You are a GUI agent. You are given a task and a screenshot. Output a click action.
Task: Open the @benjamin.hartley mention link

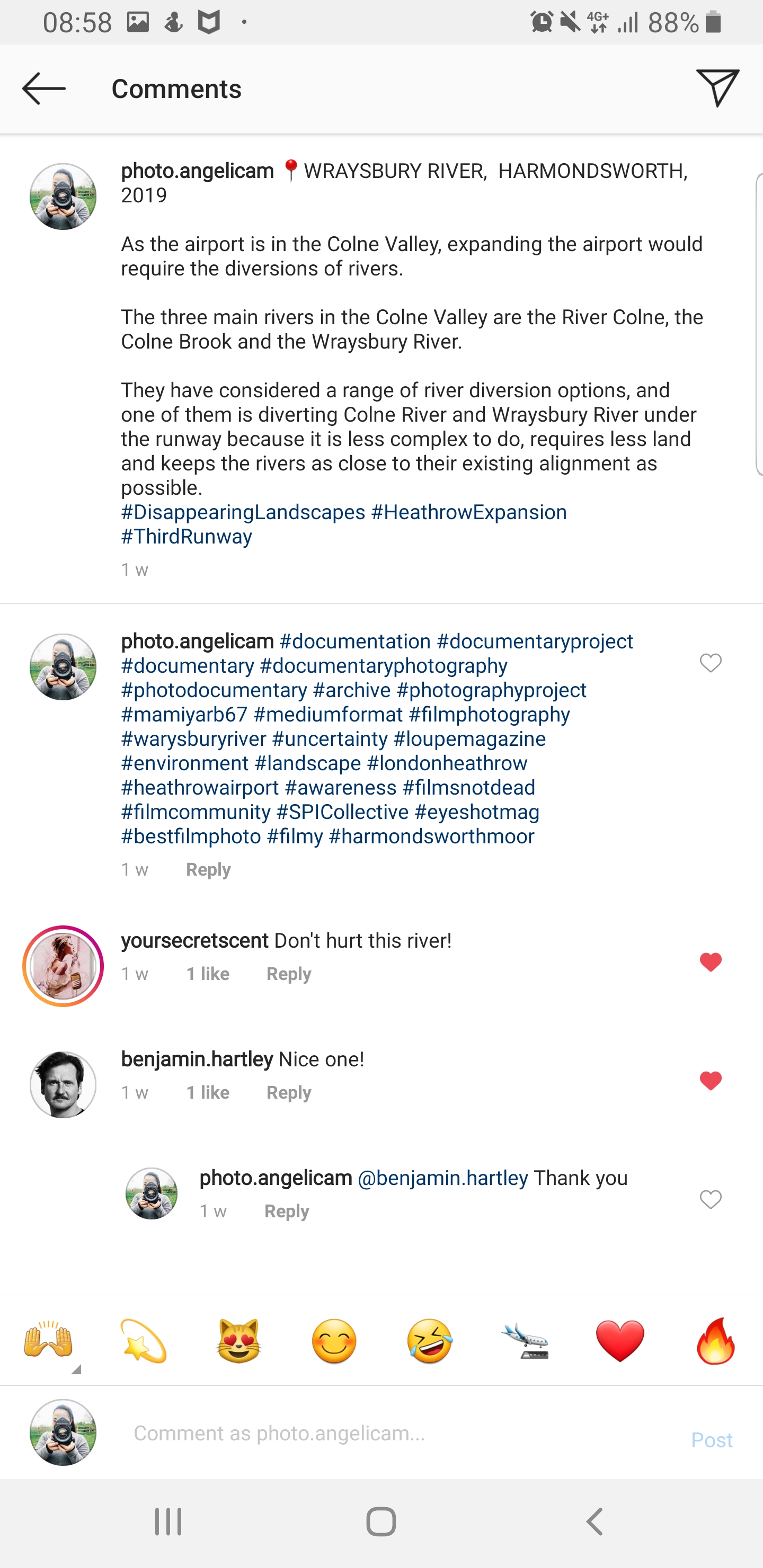pyautogui.click(x=442, y=1178)
